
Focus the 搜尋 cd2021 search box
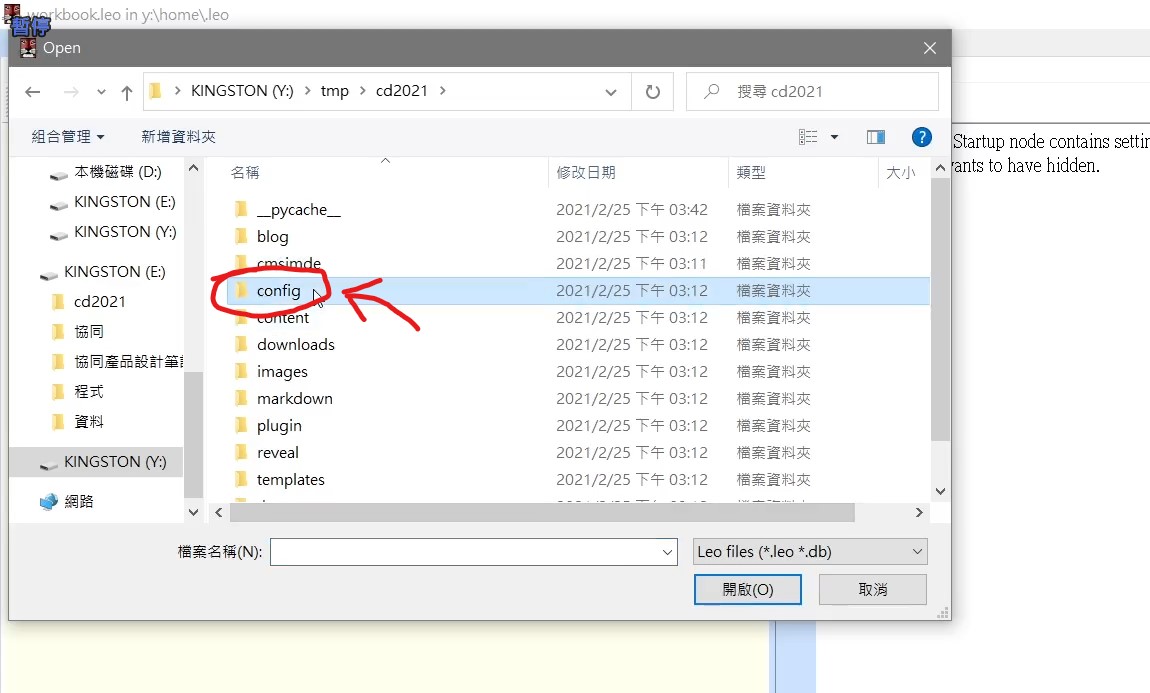(812, 92)
